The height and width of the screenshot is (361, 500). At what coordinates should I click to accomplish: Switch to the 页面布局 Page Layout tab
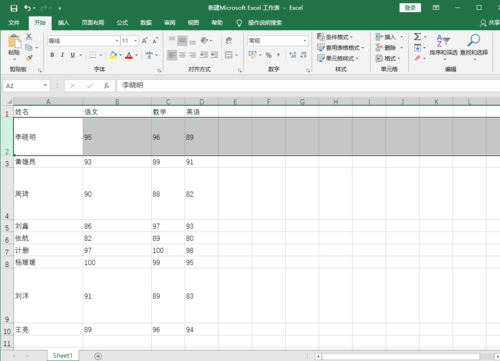[x=93, y=23]
